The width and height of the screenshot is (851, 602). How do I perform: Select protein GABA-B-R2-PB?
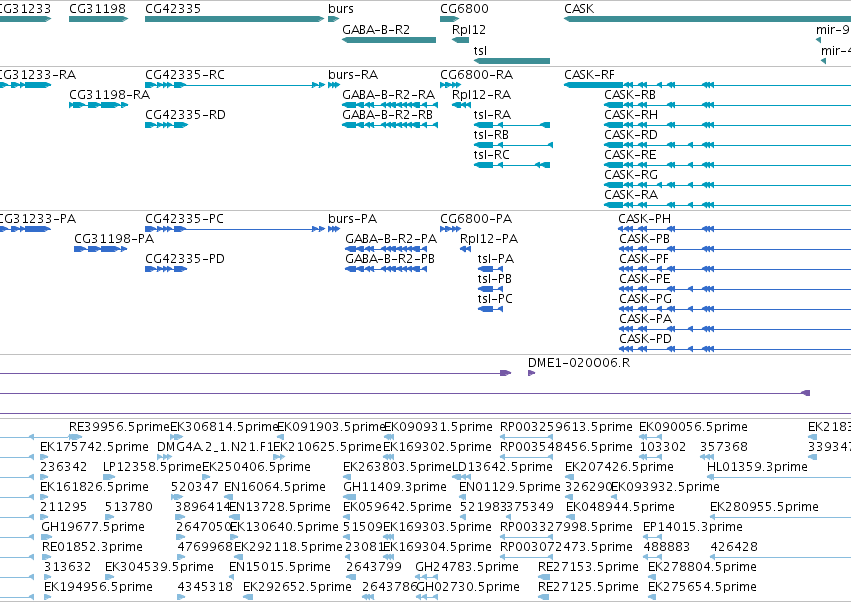[x=386, y=269]
